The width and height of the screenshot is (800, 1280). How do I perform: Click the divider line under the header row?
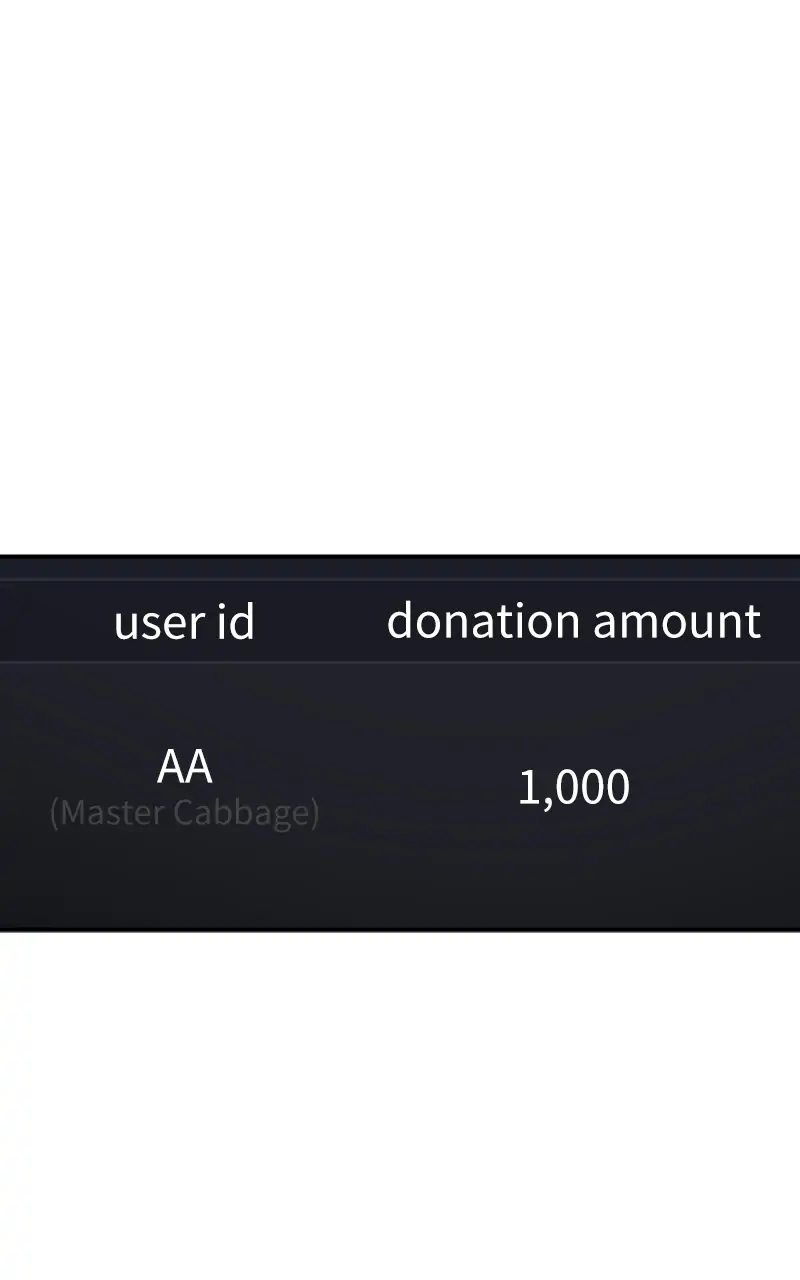pos(400,661)
